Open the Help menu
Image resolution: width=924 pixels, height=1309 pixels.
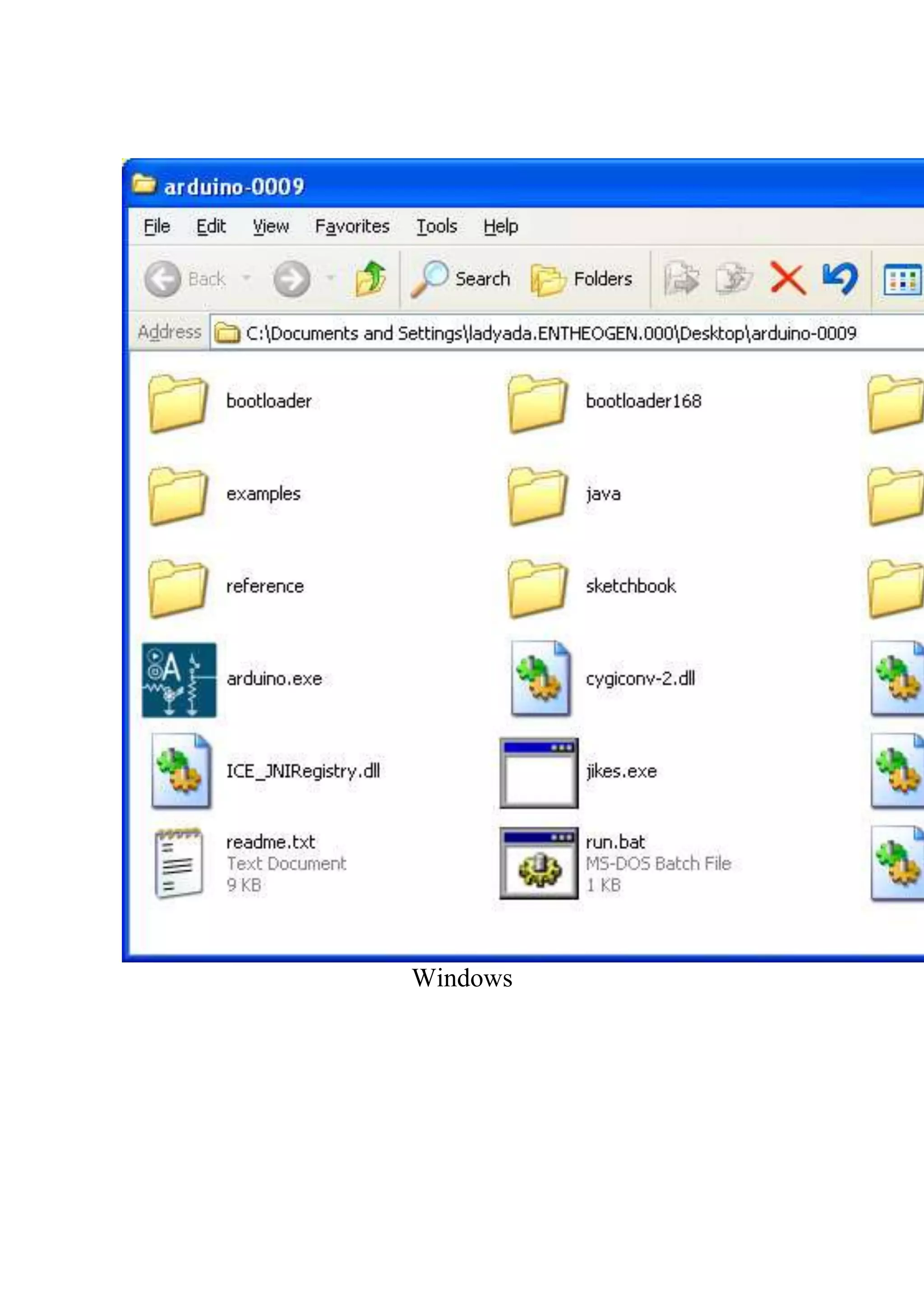(500, 227)
